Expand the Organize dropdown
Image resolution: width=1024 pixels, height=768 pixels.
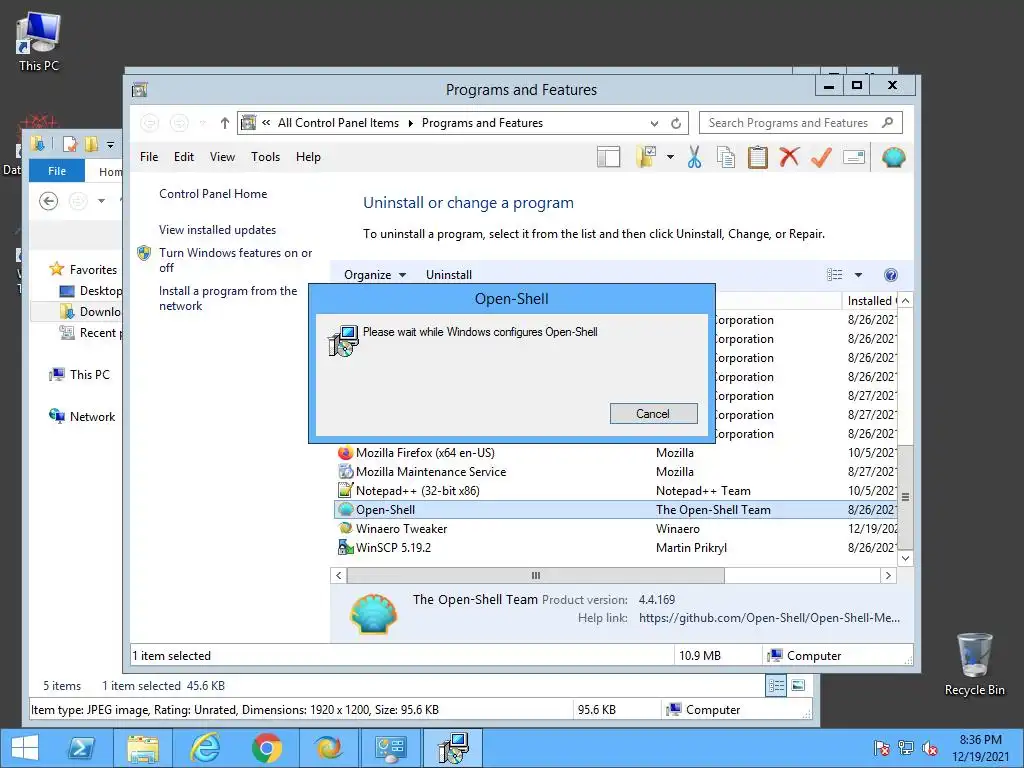375,275
